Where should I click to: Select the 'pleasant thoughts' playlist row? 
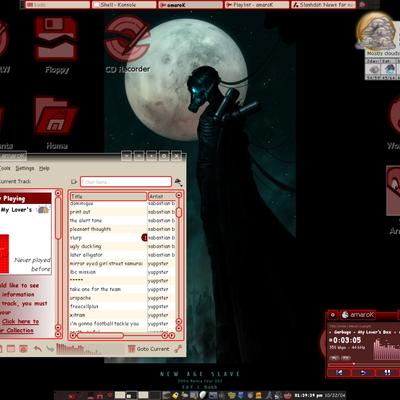point(122,229)
